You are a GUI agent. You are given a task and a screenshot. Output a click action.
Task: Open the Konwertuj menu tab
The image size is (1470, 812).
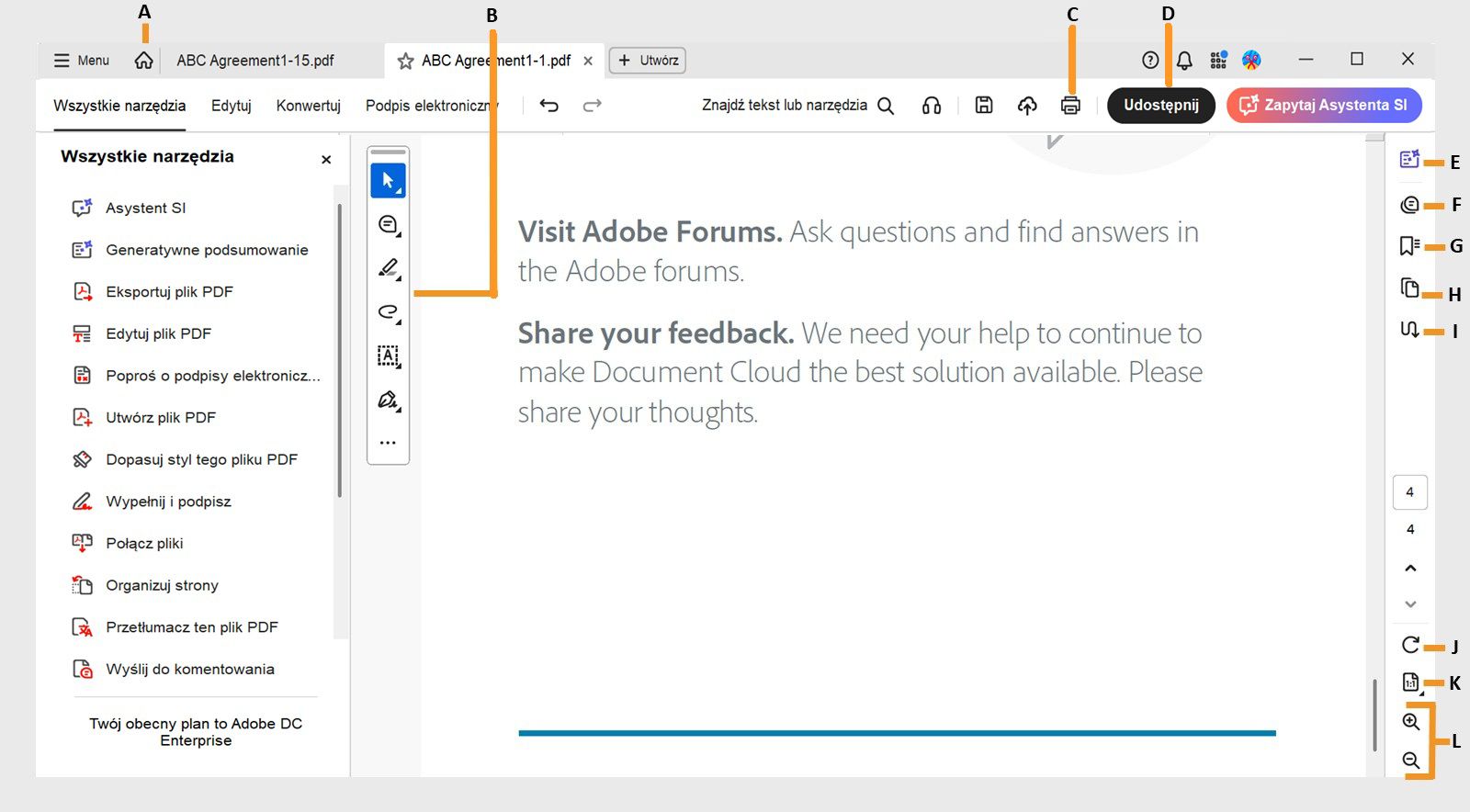(x=308, y=106)
